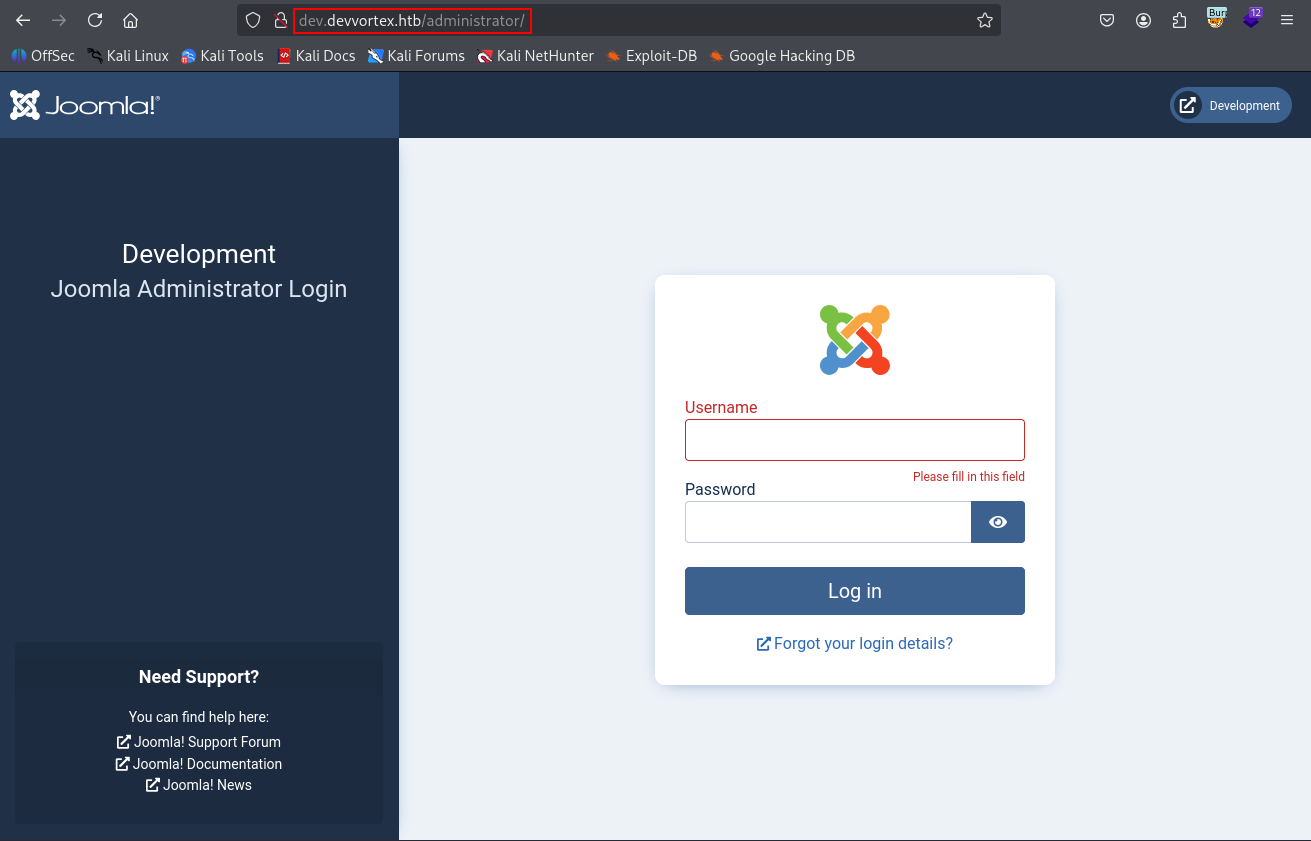Image resolution: width=1311 pixels, height=841 pixels.
Task: Click the 'Need Support?' heading
Action: pyautogui.click(x=199, y=677)
